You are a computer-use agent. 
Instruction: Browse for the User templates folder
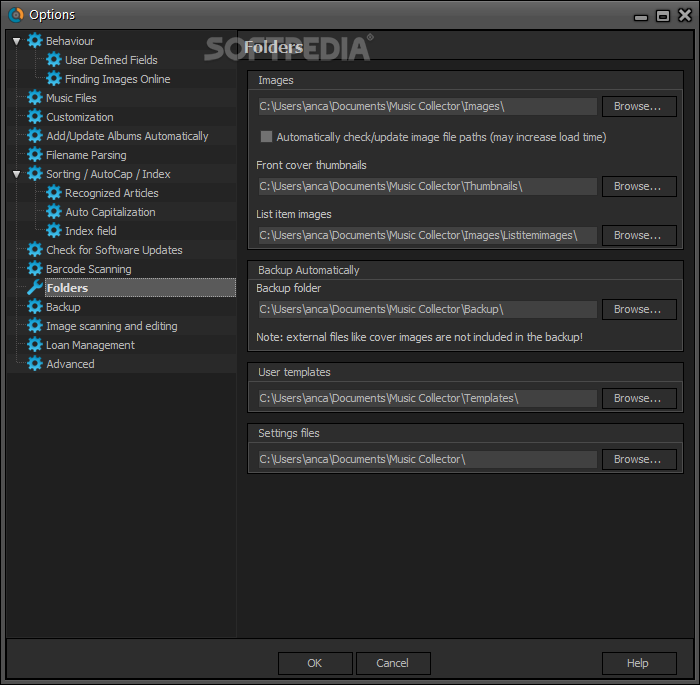[639, 398]
